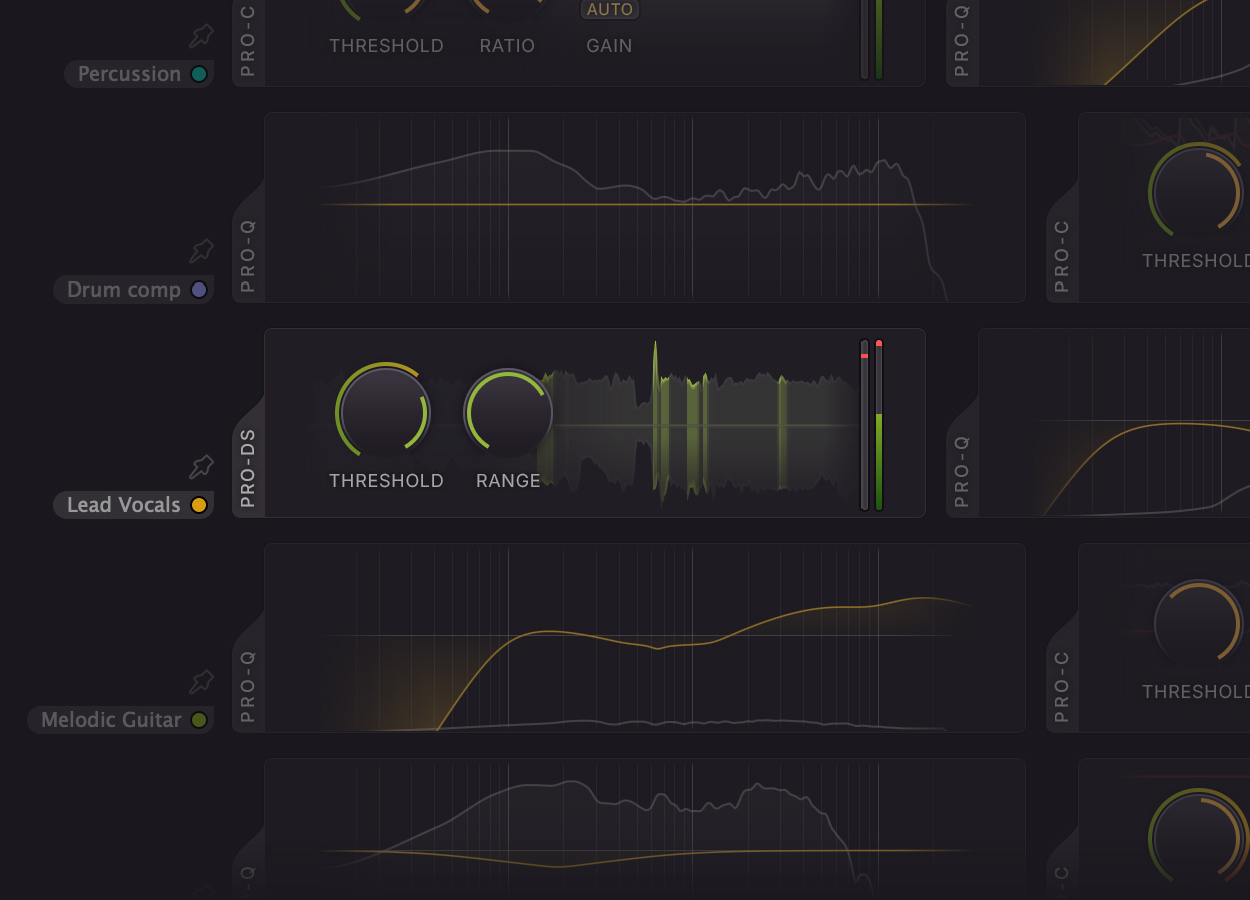Select the Melodic Guitar track label
The height and width of the screenshot is (900, 1250).
click(x=111, y=720)
